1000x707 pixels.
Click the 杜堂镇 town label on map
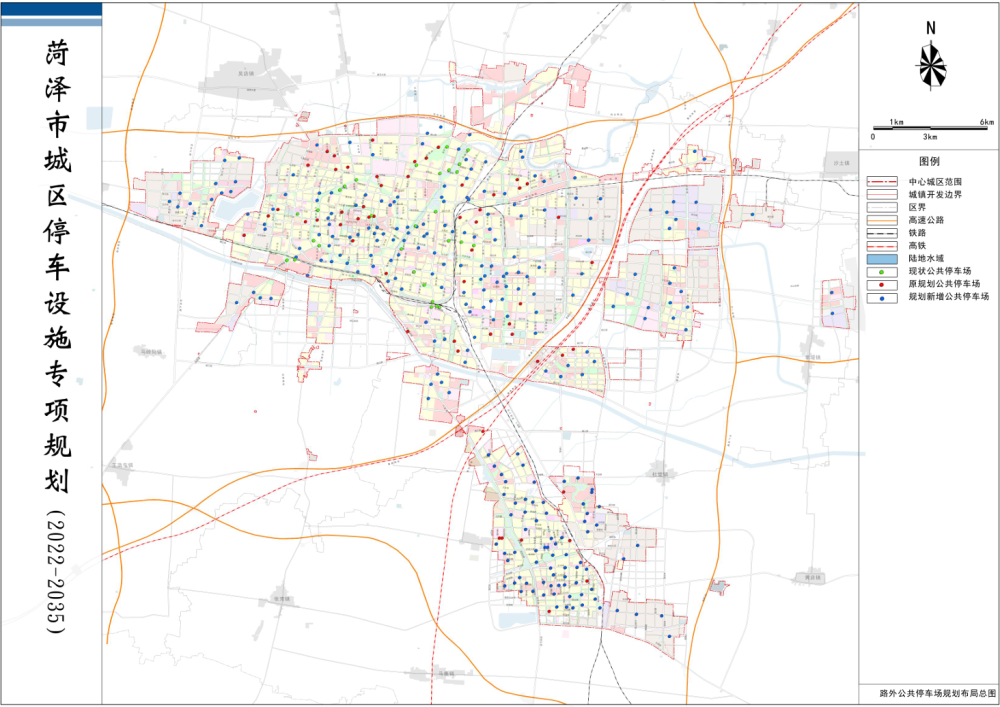click(660, 474)
